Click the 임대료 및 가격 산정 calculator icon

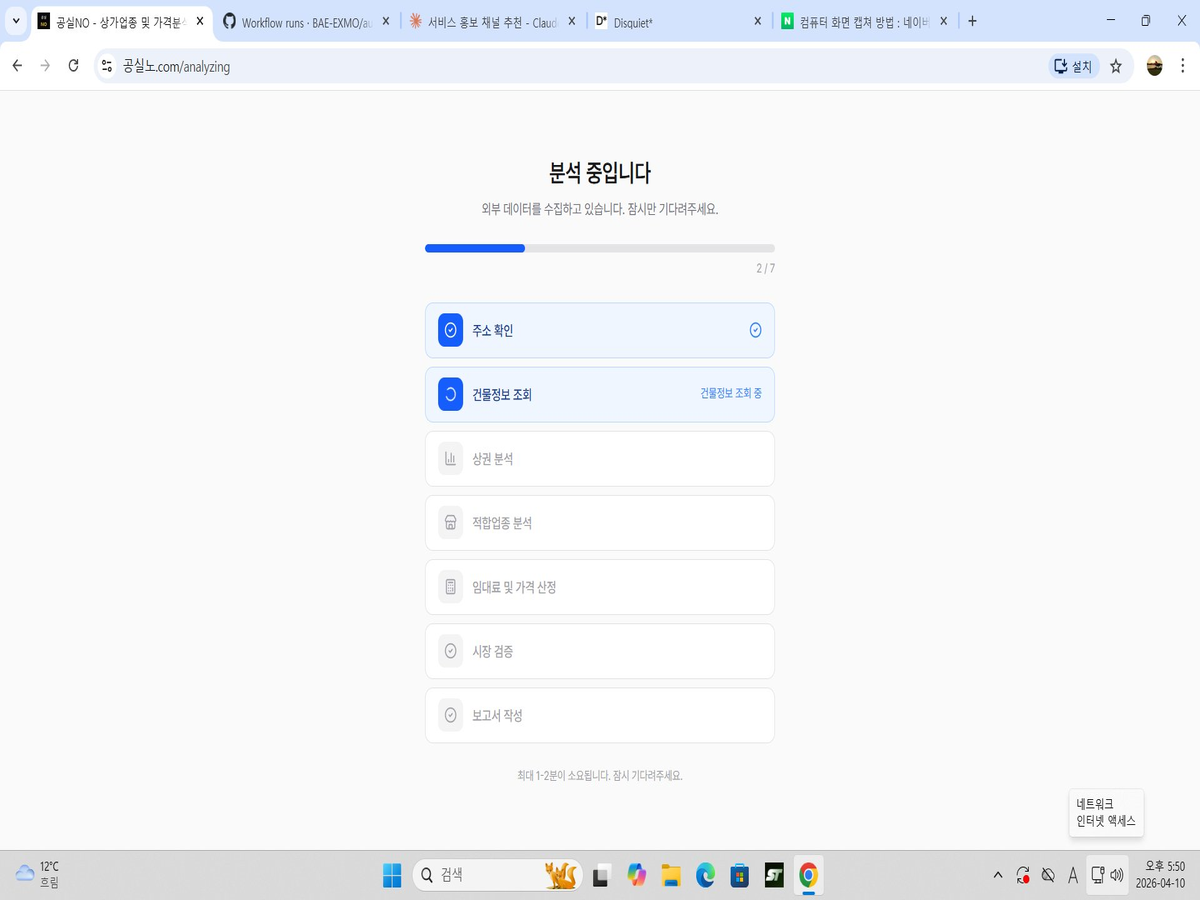[x=450, y=587]
